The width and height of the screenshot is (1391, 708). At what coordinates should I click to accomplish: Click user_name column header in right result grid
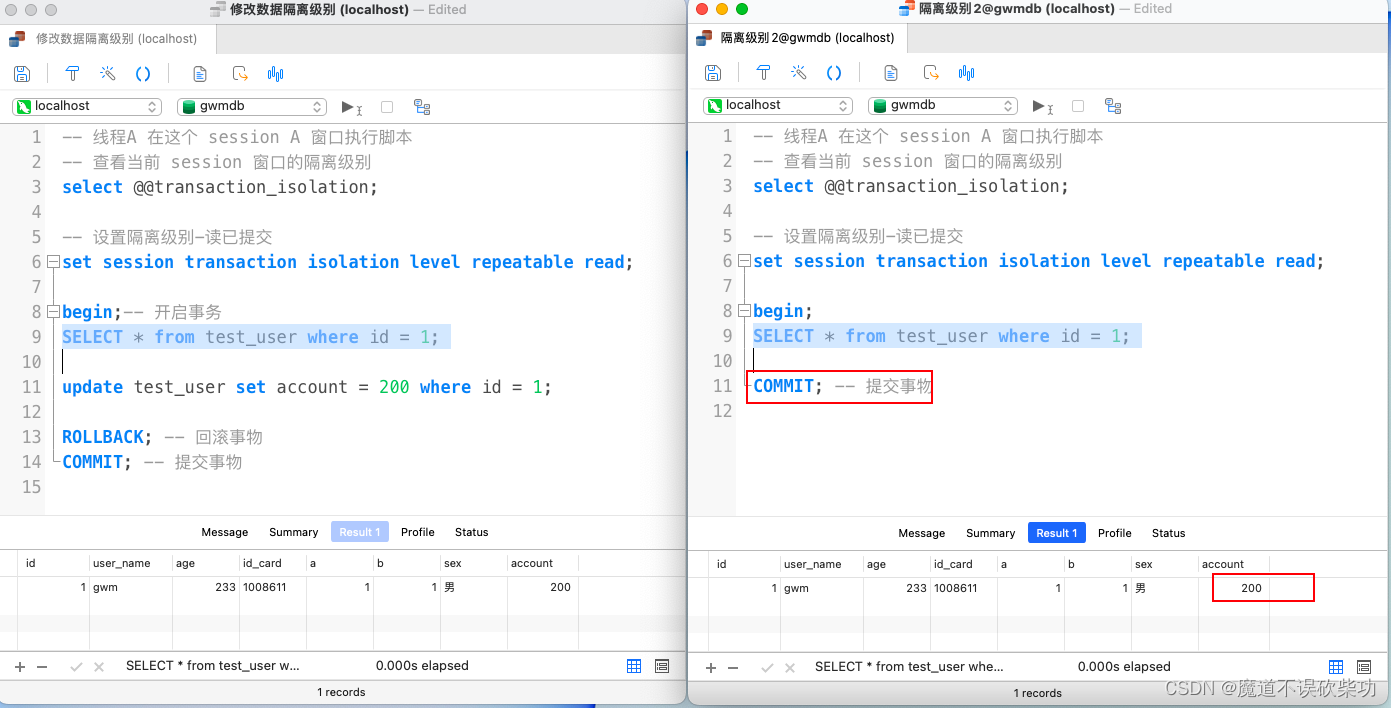[824, 564]
